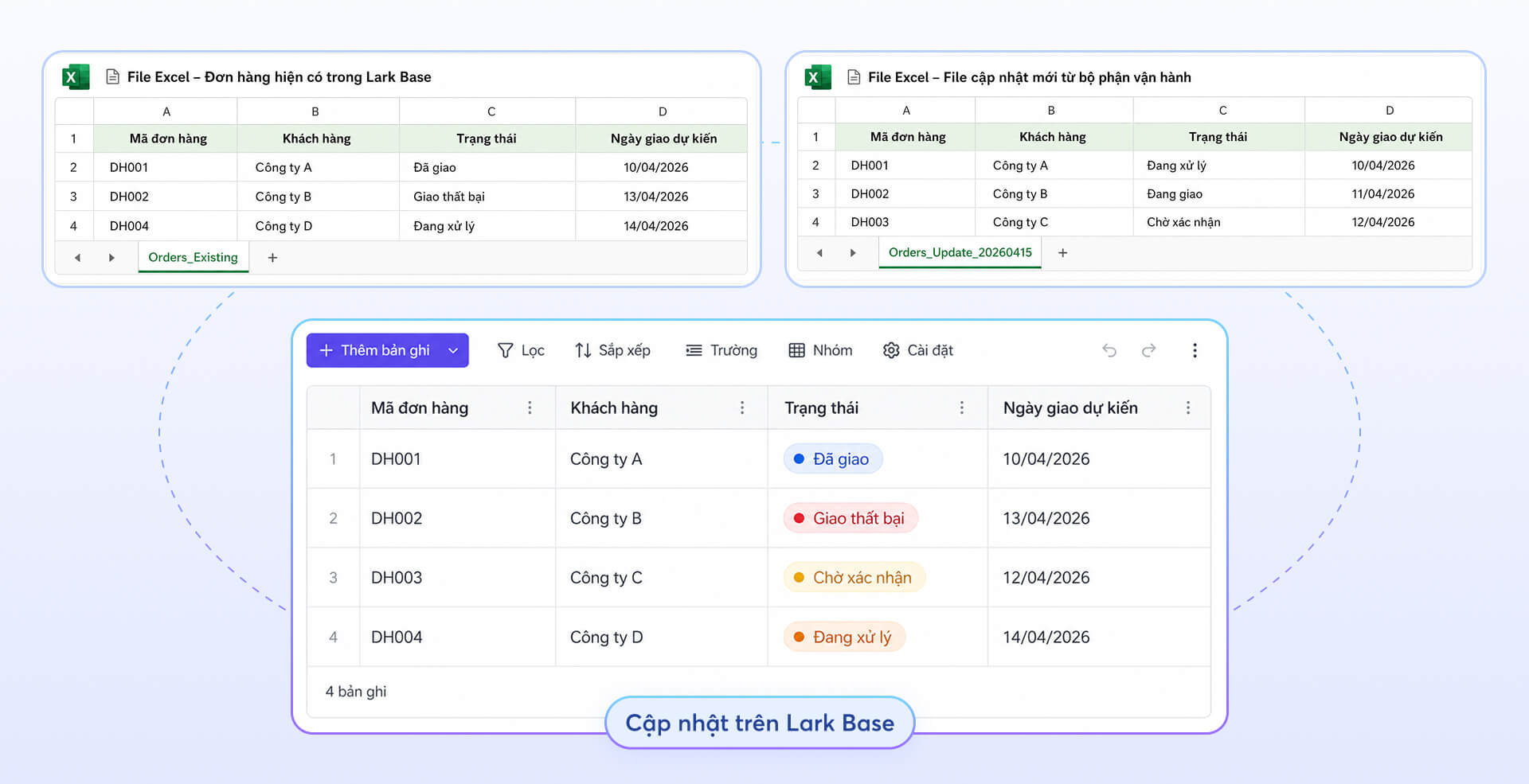
Task: Expand the Thêm bản ghi dropdown arrow
Action: click(x=453, y=350)
